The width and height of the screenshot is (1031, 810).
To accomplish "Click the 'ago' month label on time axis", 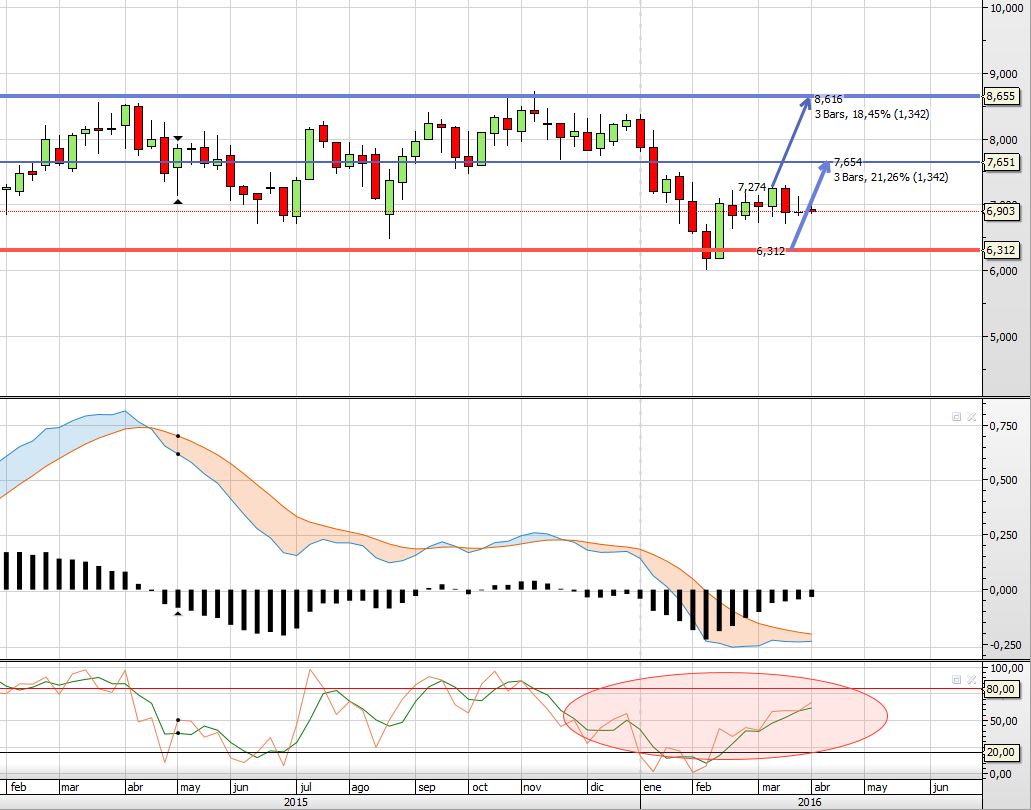I will pos(360,787).
